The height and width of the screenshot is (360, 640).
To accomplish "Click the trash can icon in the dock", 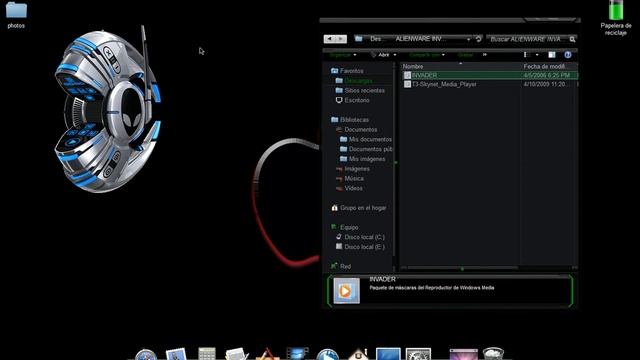I will tap(493, 354).
